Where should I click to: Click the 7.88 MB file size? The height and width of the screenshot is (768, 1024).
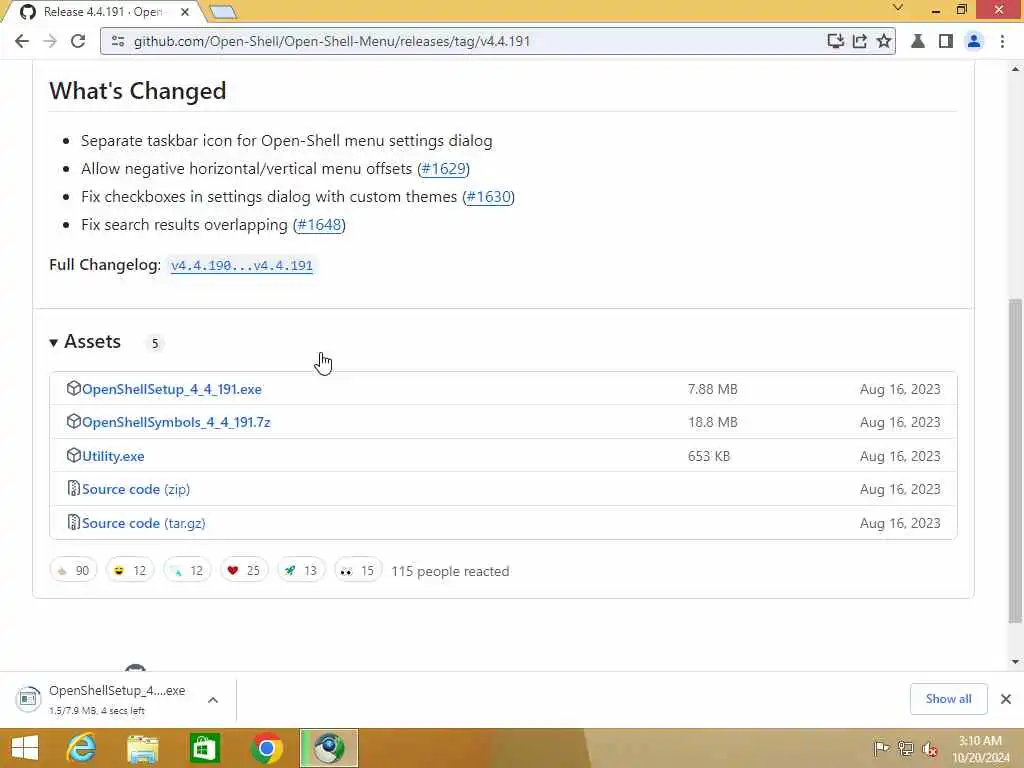(x=712, y=390)
